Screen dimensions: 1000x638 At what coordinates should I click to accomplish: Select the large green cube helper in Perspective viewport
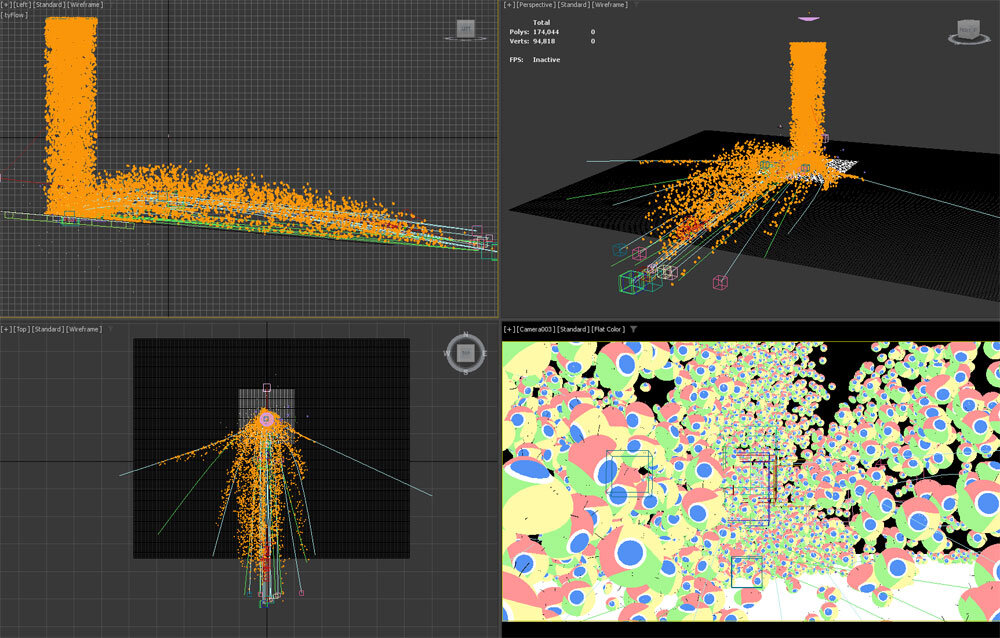(631, 281)
